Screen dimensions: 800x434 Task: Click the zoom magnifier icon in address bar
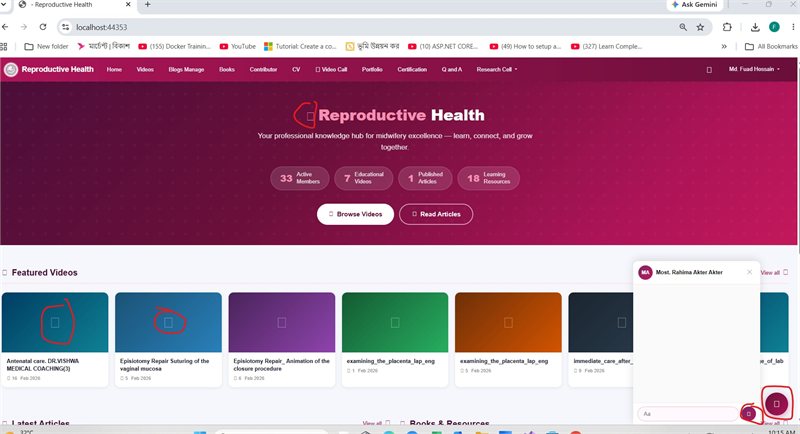coord(683,27)
